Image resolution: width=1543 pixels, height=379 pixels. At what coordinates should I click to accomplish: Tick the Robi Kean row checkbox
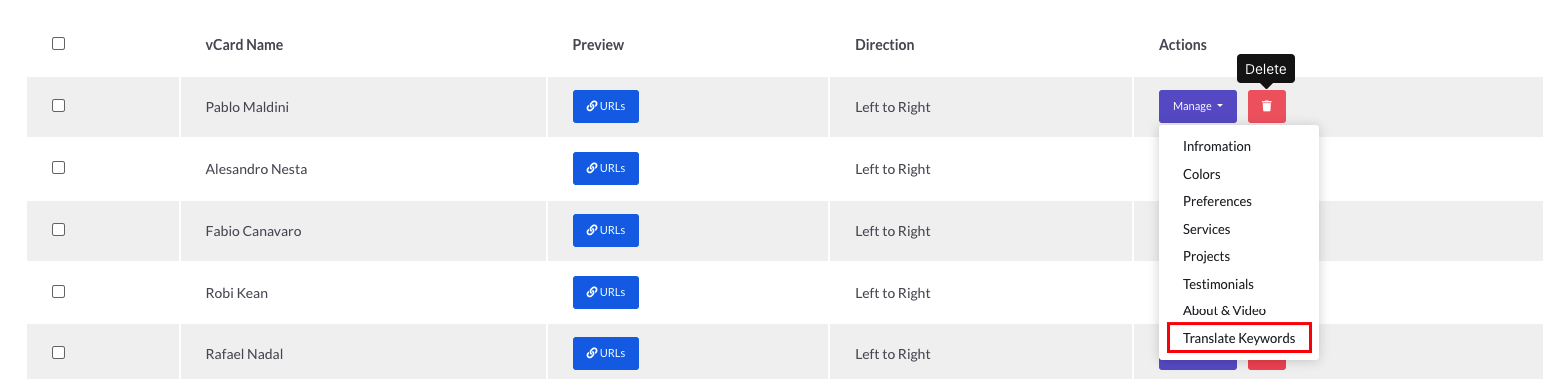pyautogui.click(x=58, y=291)
